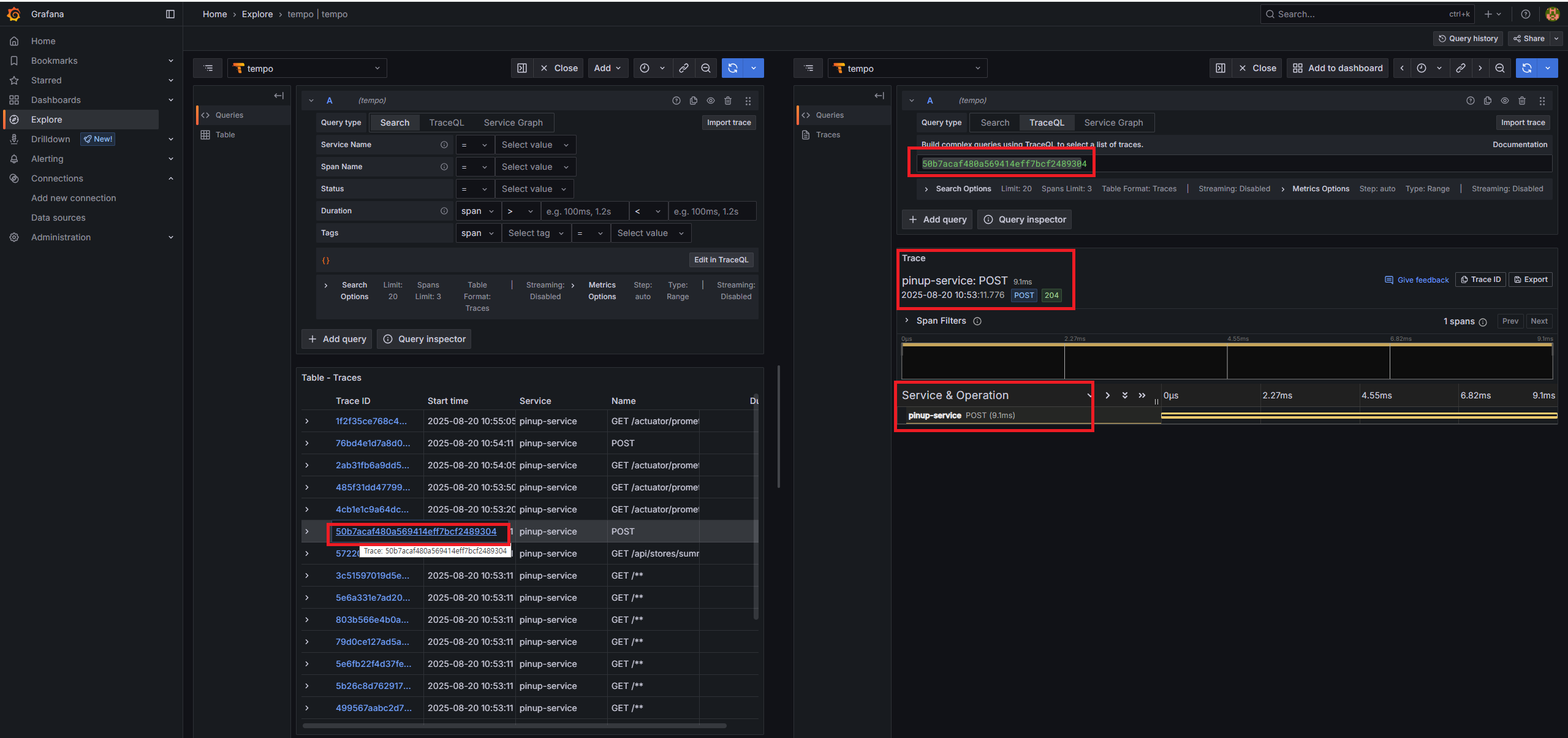Select the Search query type in right pane
1568x738 pixels.
click(994, 123)
